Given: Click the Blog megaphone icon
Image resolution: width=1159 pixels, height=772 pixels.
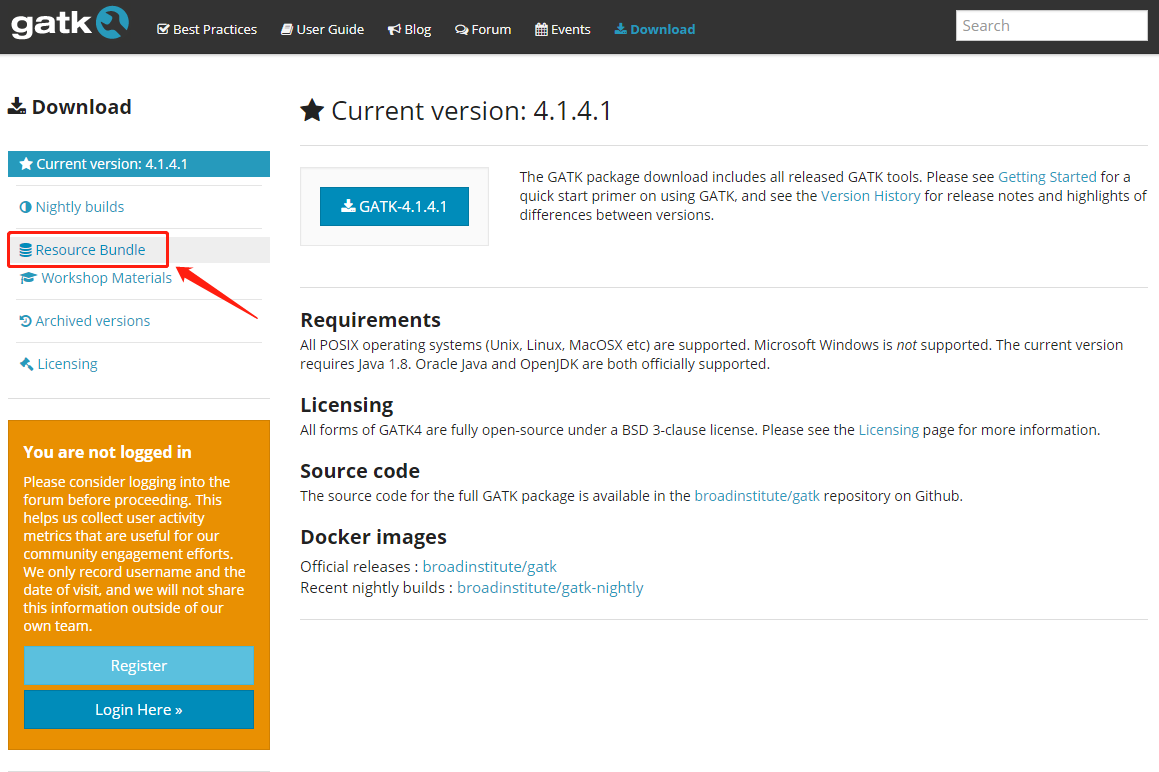Looking at the screenshot, I should click(394, 30).
